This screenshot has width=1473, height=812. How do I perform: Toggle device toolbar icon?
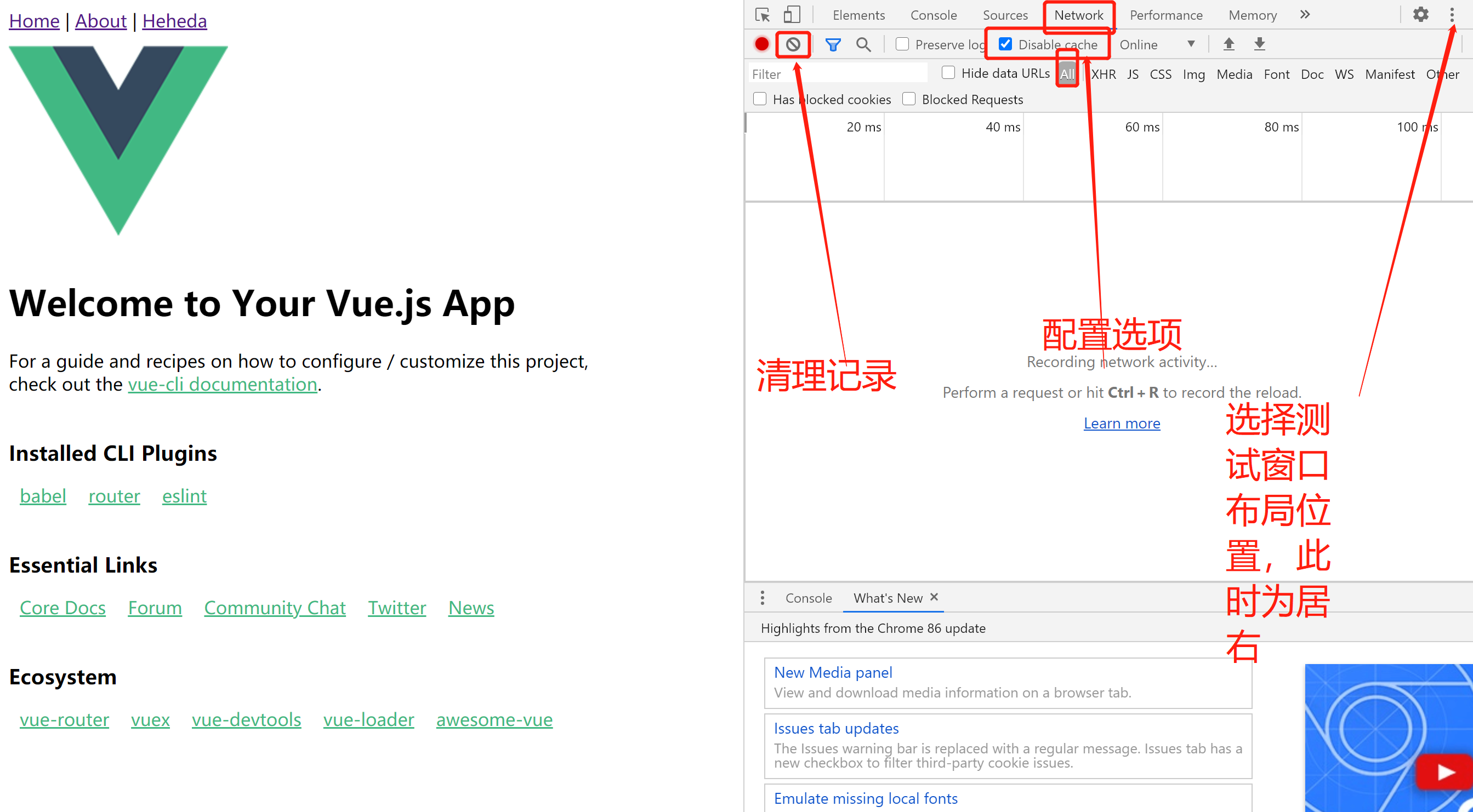(x=792, y=15)
